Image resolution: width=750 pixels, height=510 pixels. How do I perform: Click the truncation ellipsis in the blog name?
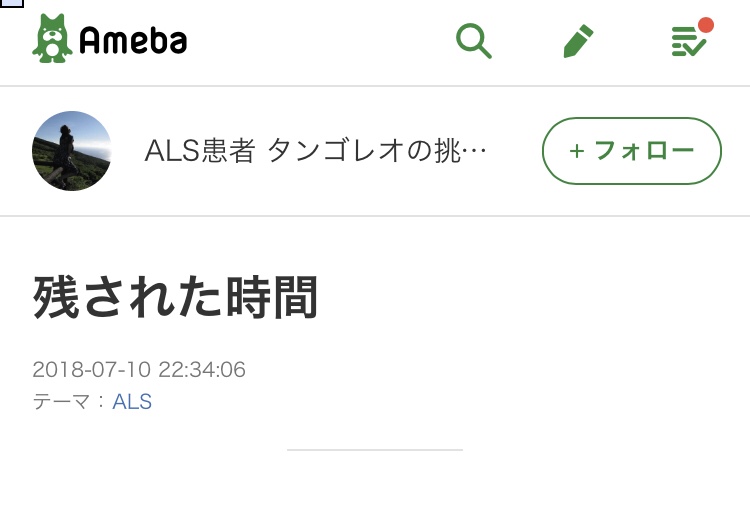point(476,152)
